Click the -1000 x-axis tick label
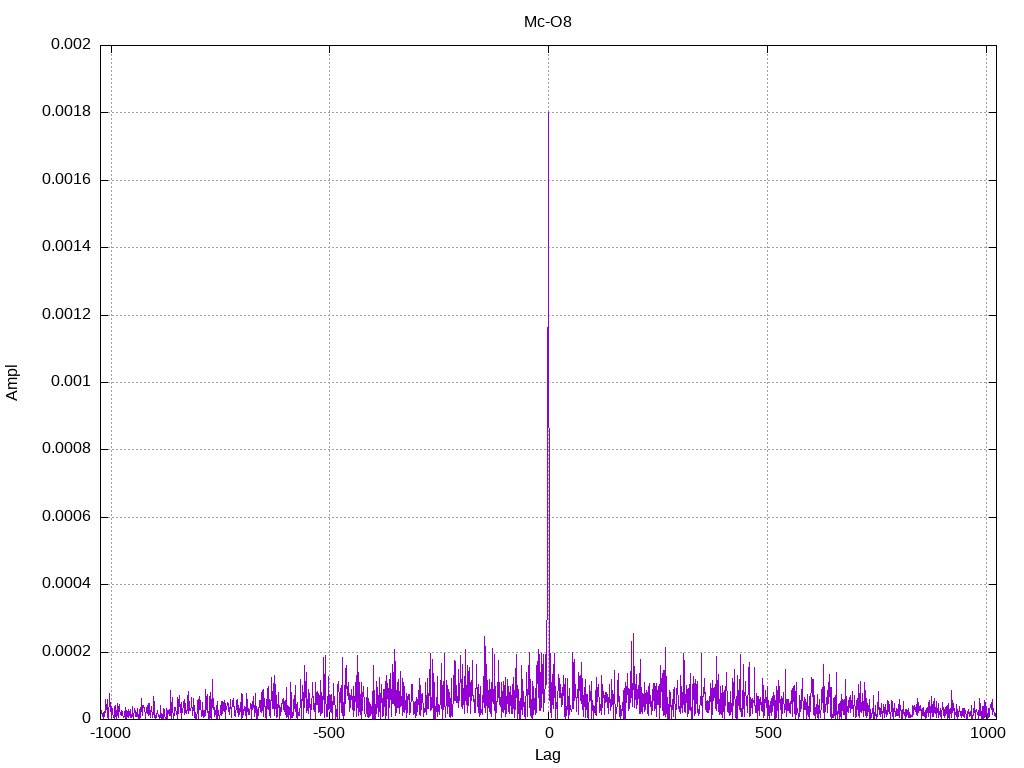The width and height of the screenshot is (1024, 768). click(x=110, y=734)
